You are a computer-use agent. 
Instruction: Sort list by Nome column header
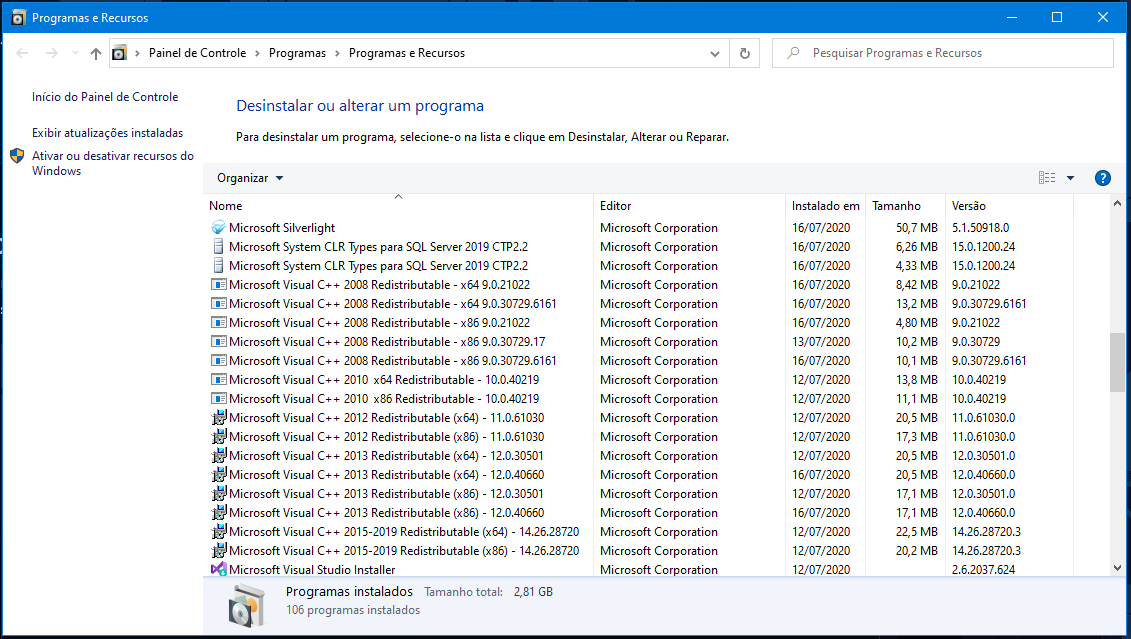(x=400, y=206)
